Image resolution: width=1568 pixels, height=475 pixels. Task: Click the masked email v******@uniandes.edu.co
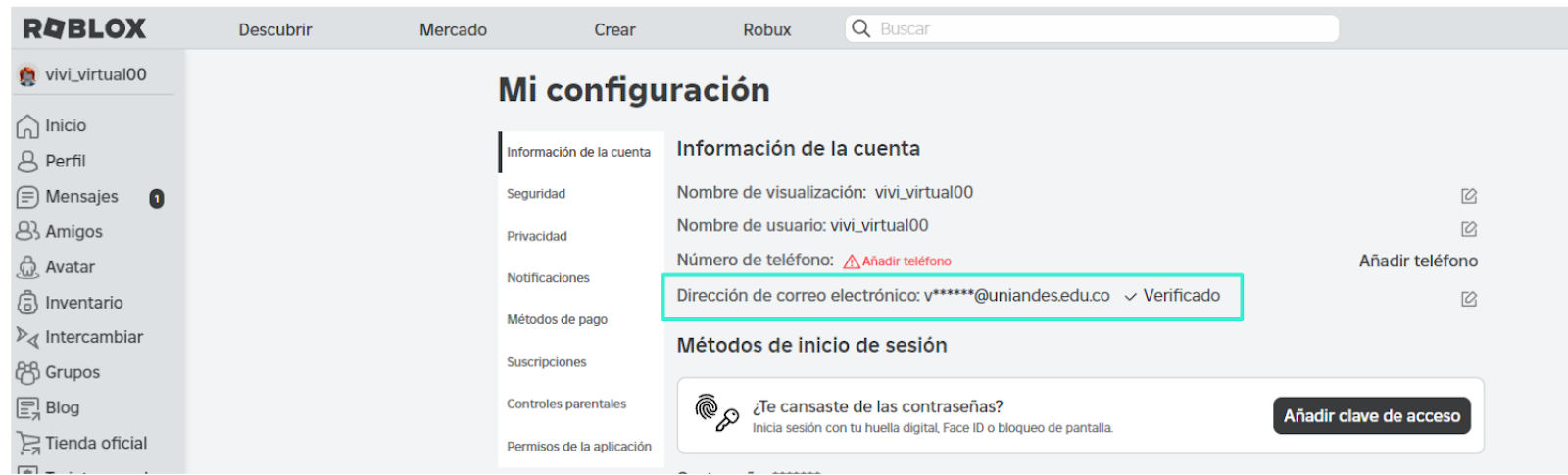tap(1017, 295)
